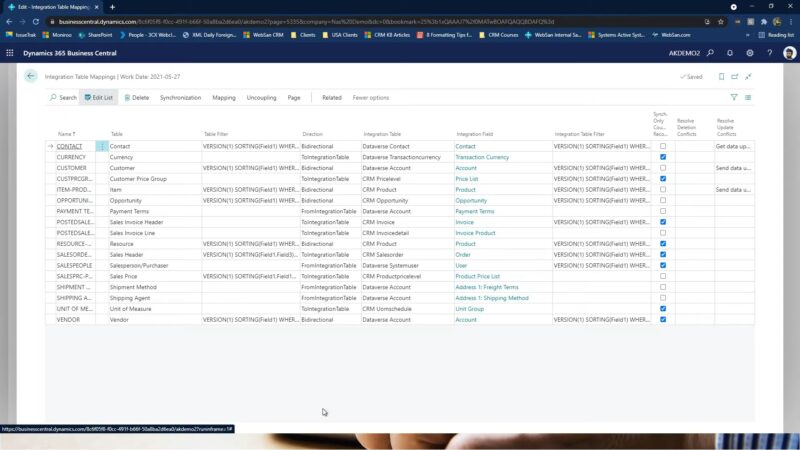
Task: Click the Edit List action
Action: pyautogui.click(x=98, y=97)
